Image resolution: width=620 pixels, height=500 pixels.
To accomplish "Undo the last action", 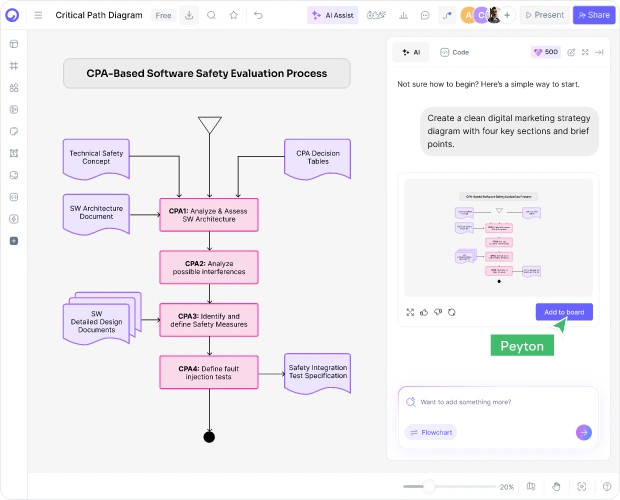I will click(258, 15).
